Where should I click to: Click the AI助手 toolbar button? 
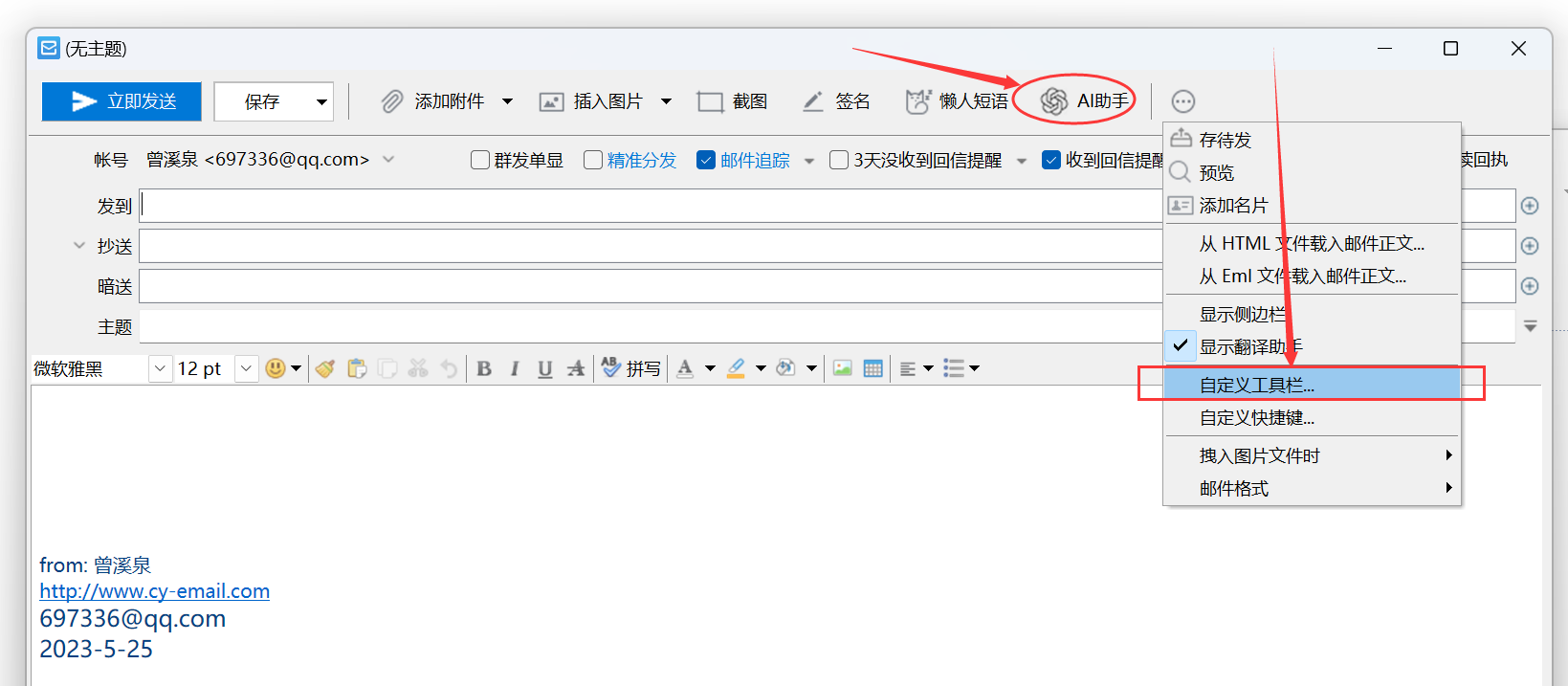[1084, 100]
